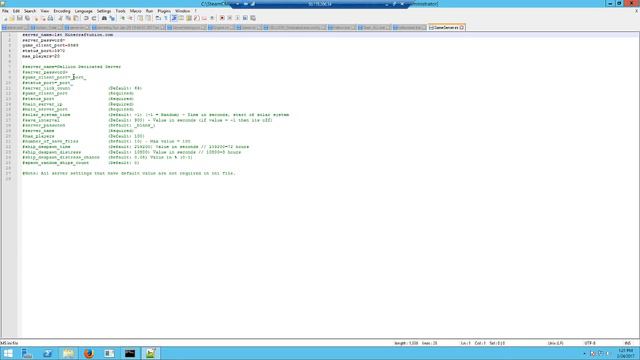The width and height of the screenshot is (640, 360).
Task: Click the Print toolbar icon
Action: [50, 18]
